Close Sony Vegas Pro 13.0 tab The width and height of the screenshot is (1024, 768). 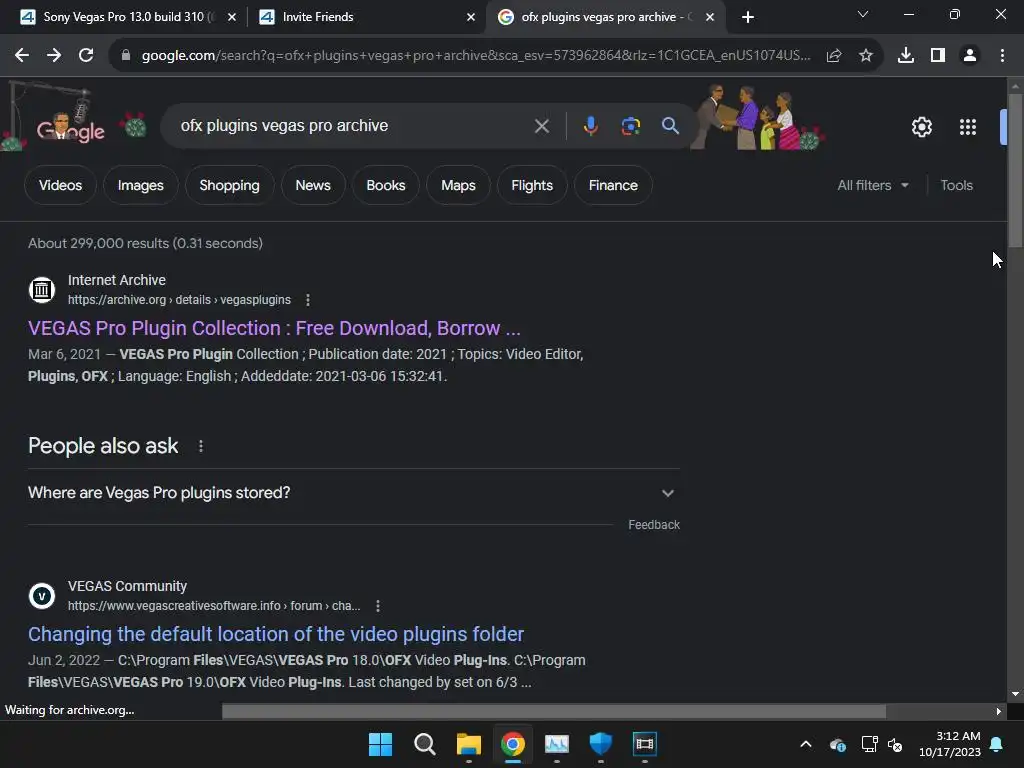point(232,17)
